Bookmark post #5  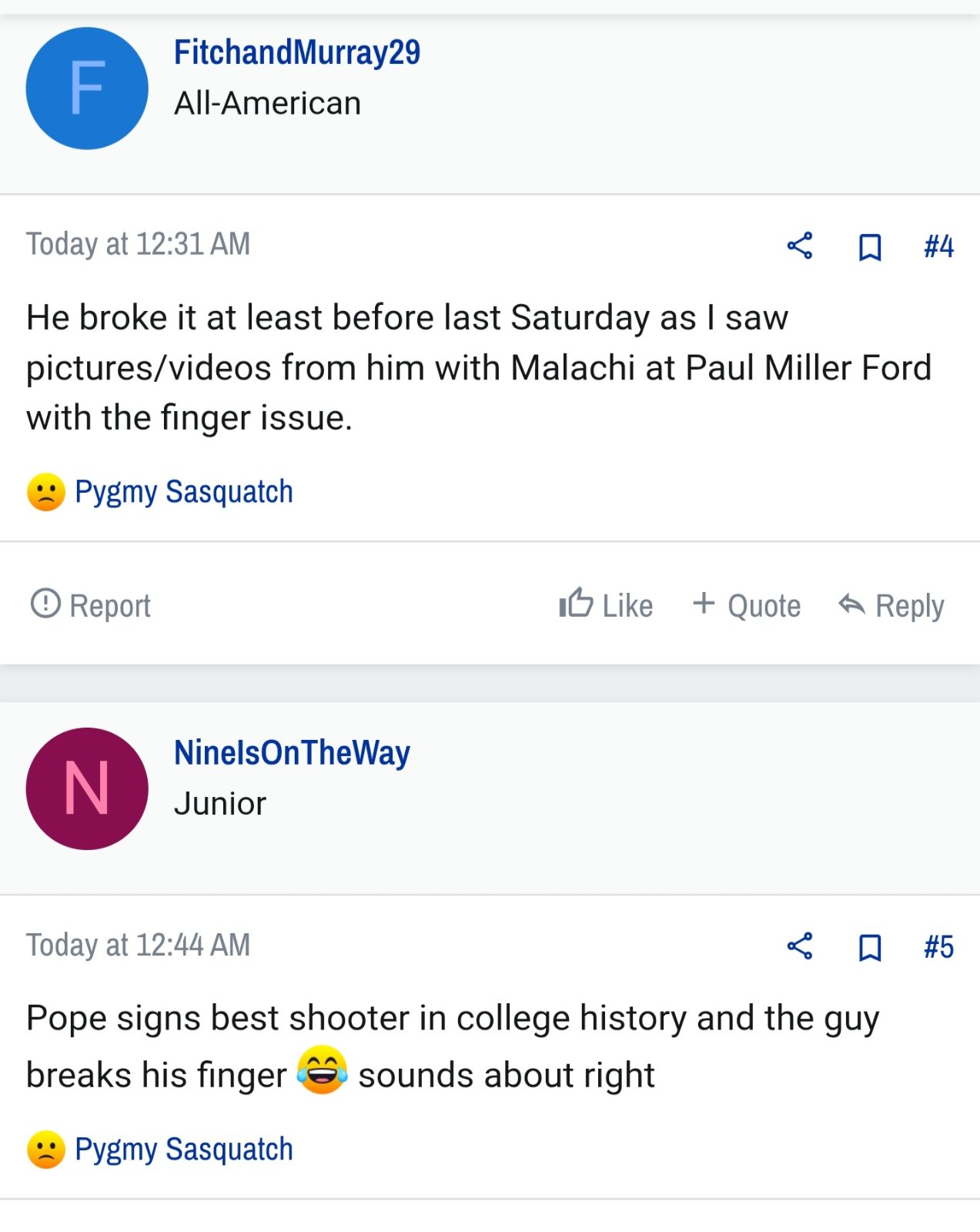pyautogui.click(x=870, y=947)
